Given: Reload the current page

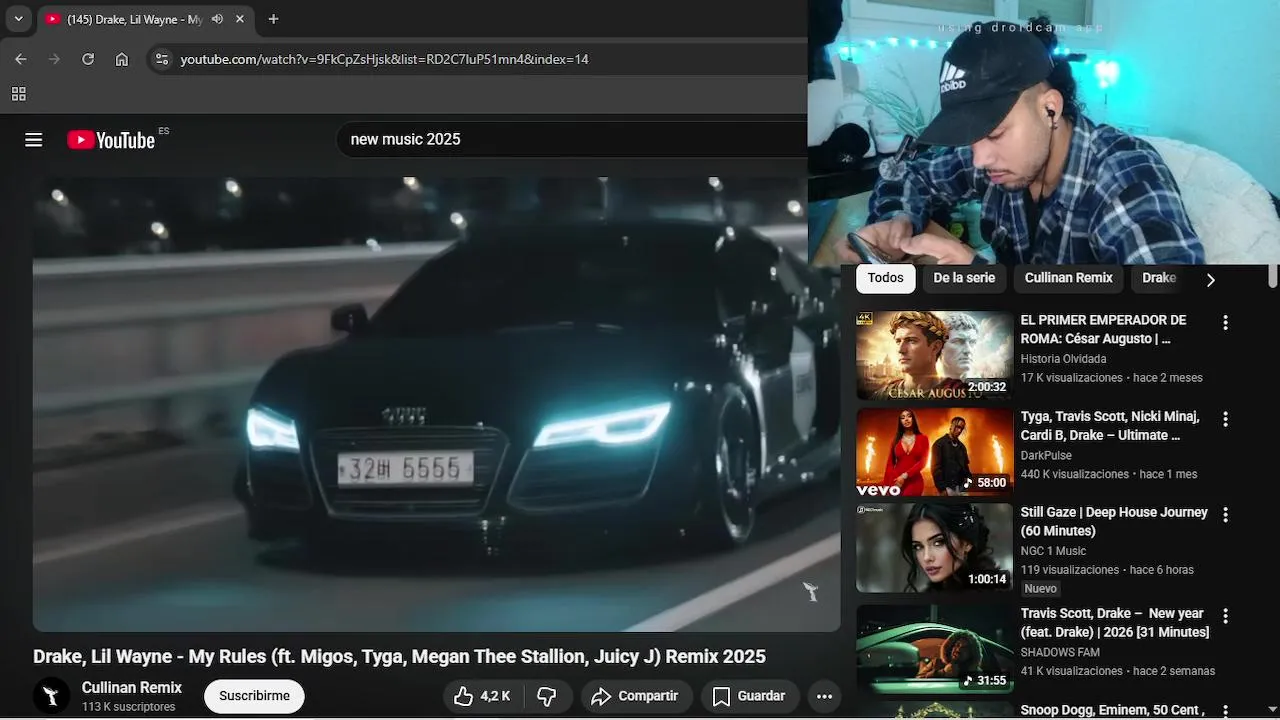Looking at the screenshot, I should [88, 59].
